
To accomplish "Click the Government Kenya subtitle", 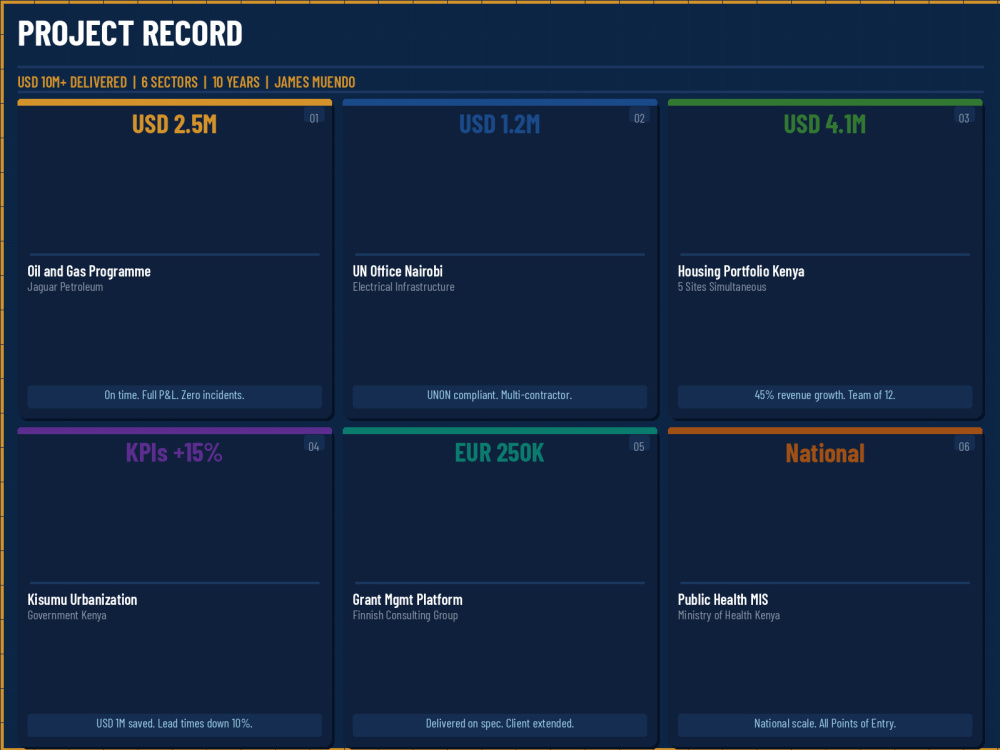I will click(67, 615).
